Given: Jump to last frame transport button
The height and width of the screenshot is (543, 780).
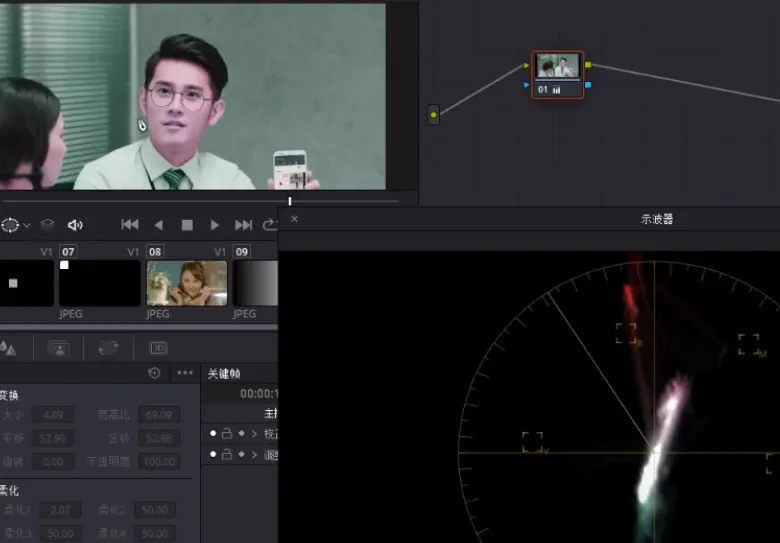Looking at the screenshot, I should [243, 225].
